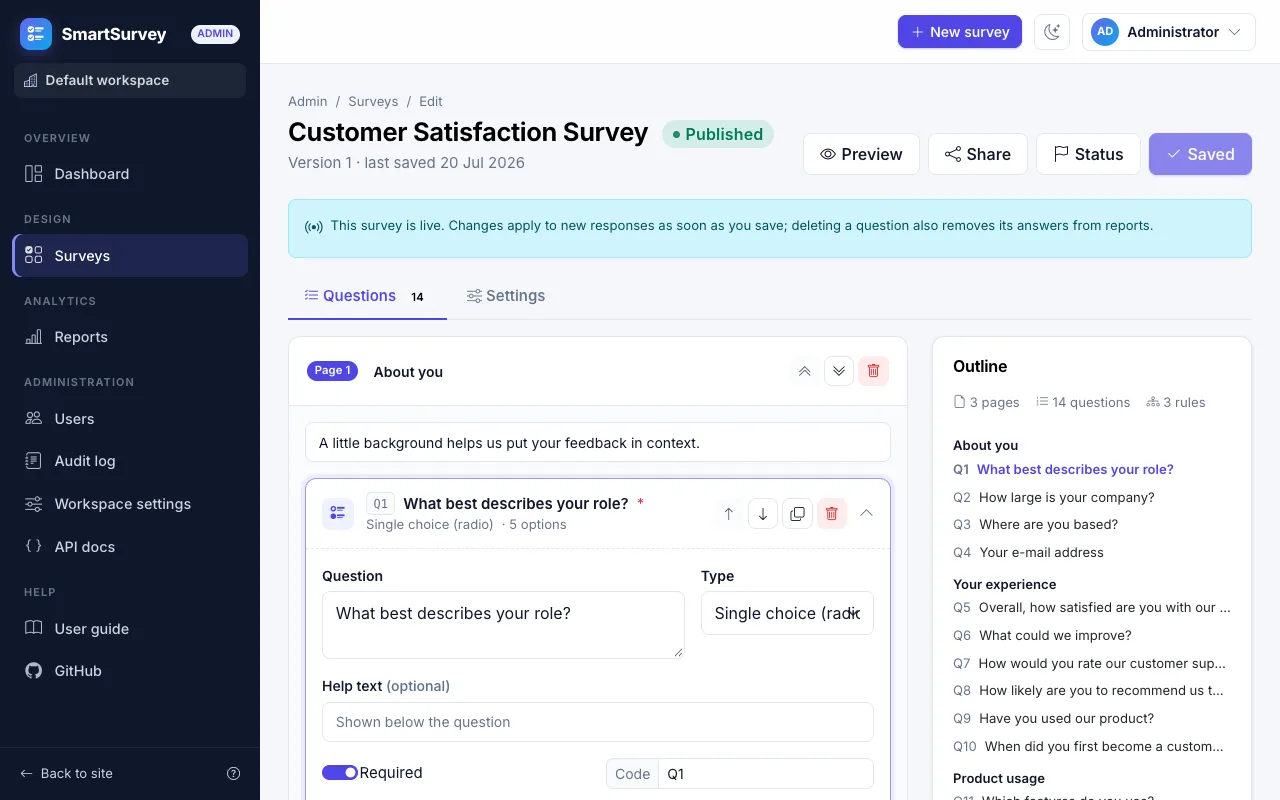Open the GitHub link in sidebar
This screenshot has height=800, width=1280.
130,671
